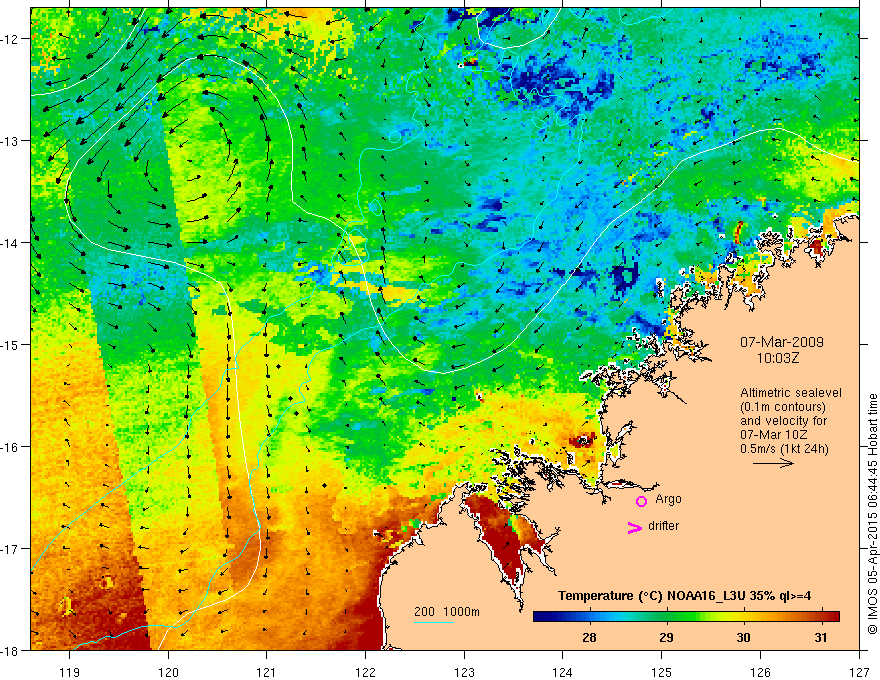
Task: Click latitude axis label '-13'
Action: [x=11, y=141]
